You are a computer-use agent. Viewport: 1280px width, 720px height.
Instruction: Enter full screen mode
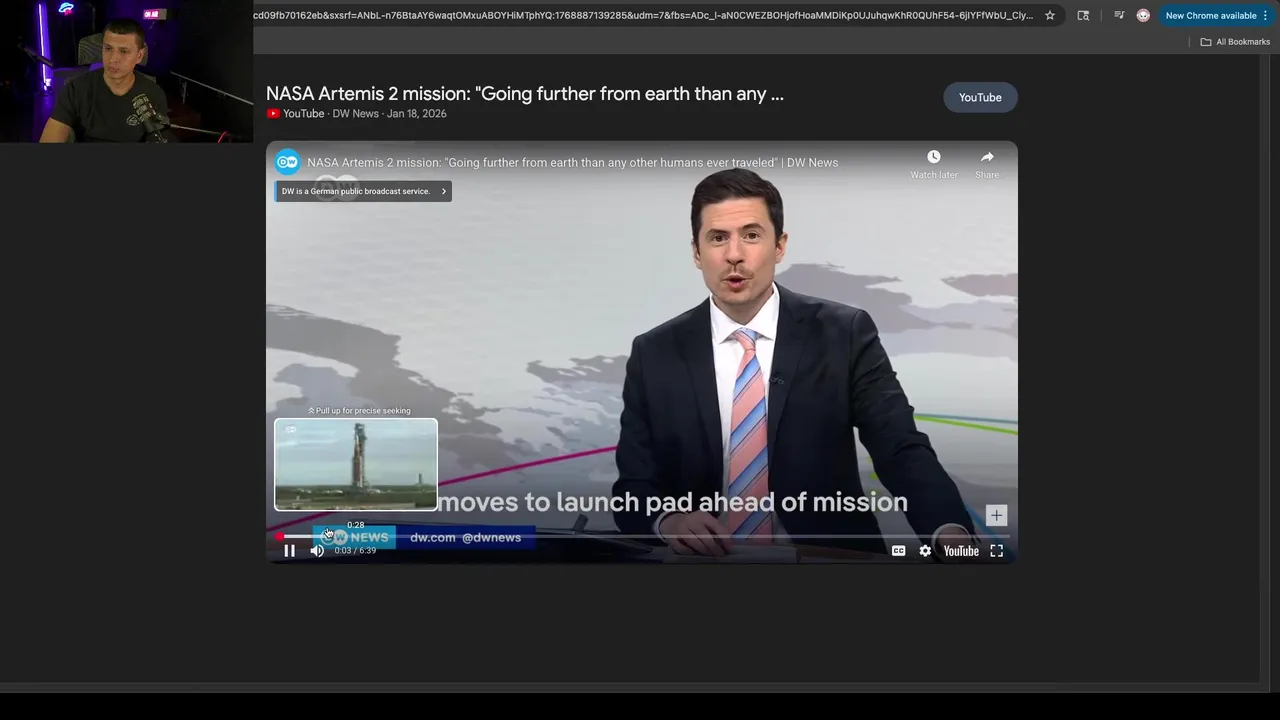(x=997, y=551)
